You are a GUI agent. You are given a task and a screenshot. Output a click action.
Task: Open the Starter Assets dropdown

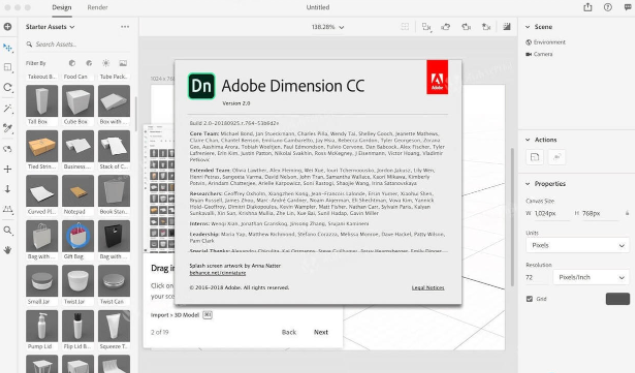[50, 27]
